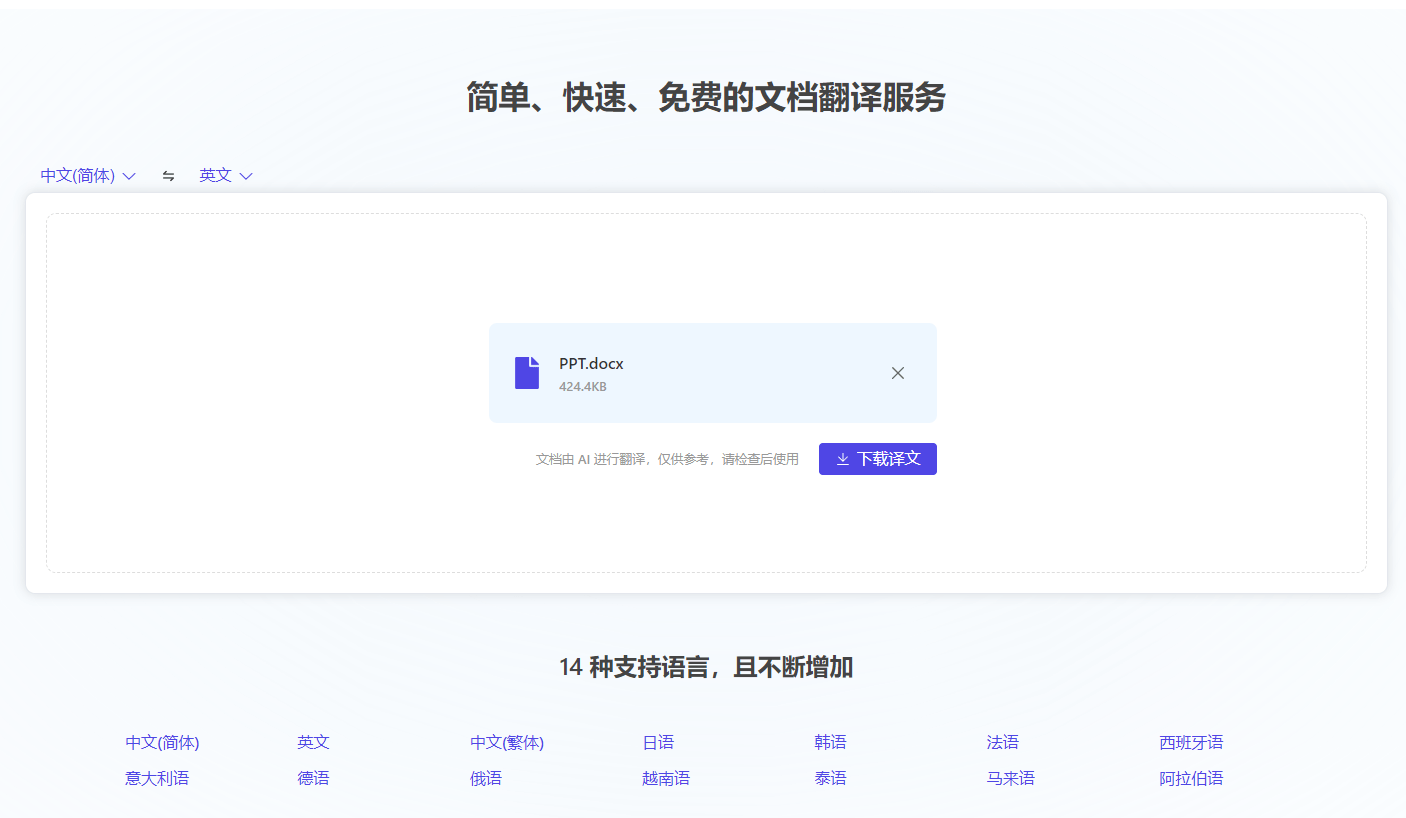Select the 日语 language link
The image size is (1406, 818).
point(658,742)
